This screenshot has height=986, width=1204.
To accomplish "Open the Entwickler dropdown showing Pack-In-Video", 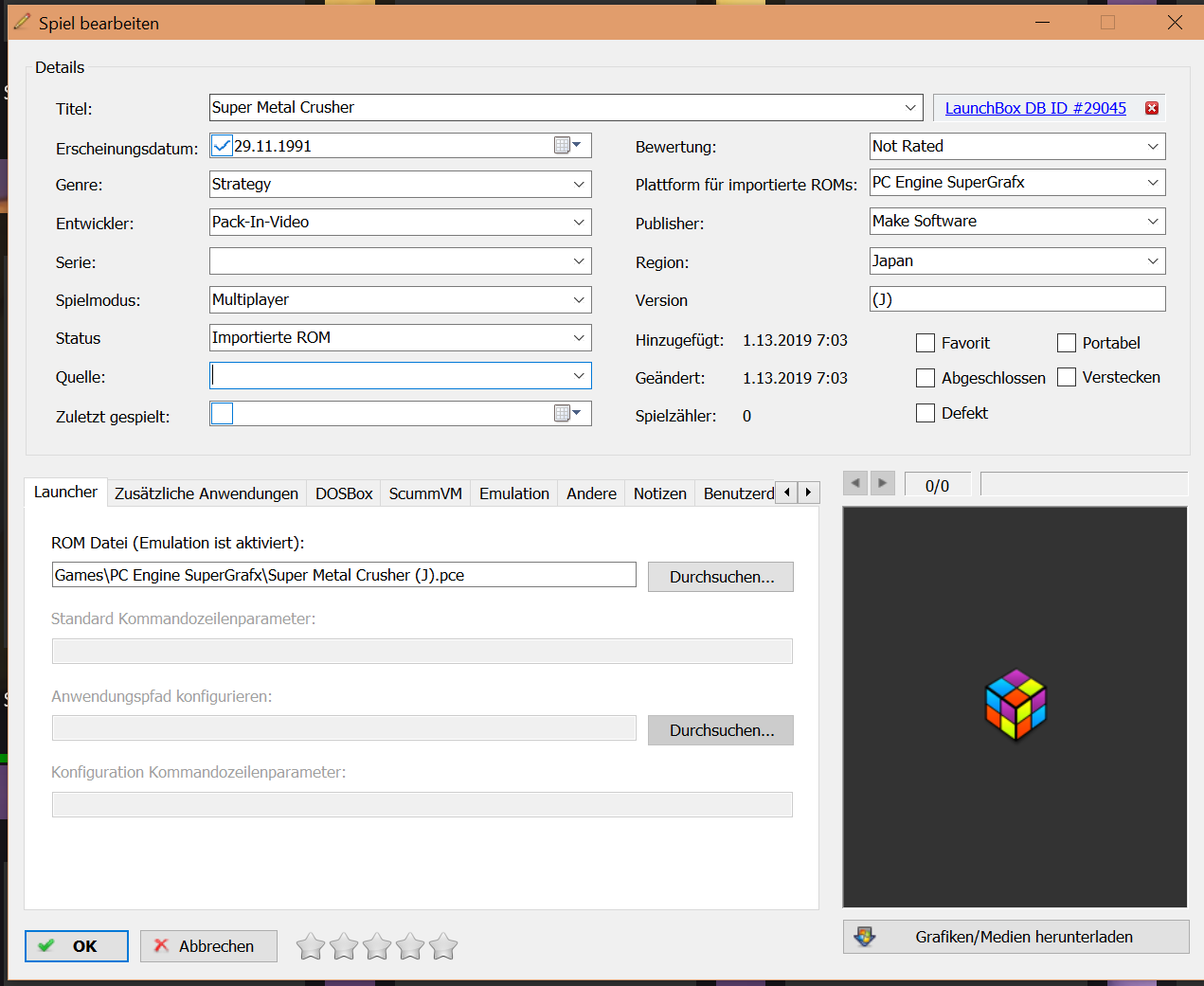I will 579,222.
